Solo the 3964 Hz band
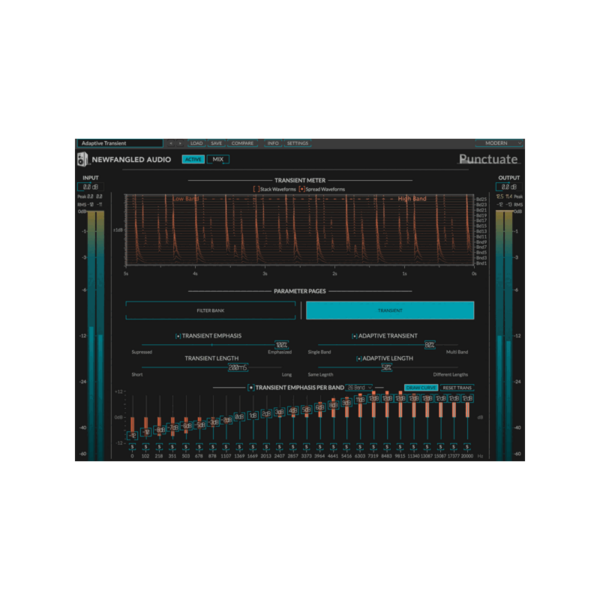This screenshot has height=600, width=600. click(320, 447)
